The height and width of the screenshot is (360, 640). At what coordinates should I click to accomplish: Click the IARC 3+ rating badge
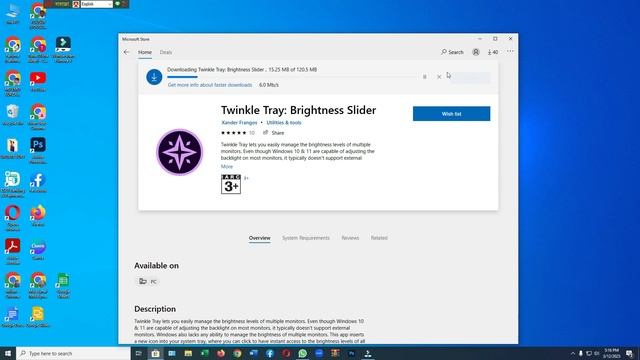click(231, 184)
